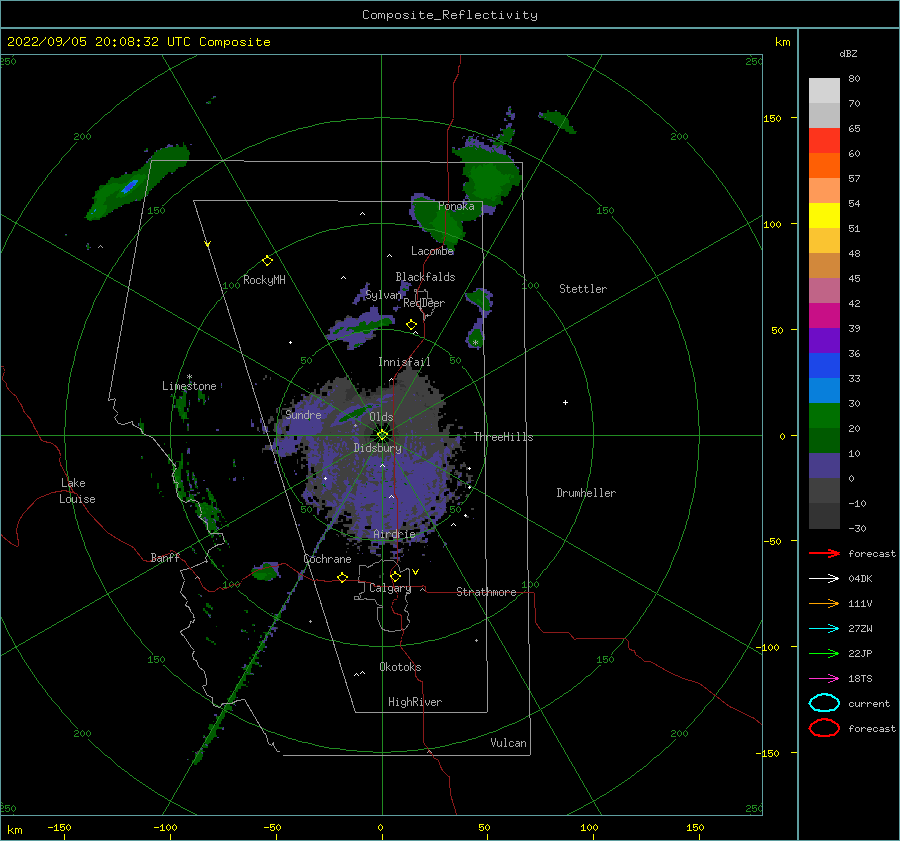Click the HighRiver label
This screenshot has width=900, height=841.
pyautogui.click(x=415, y=702)
